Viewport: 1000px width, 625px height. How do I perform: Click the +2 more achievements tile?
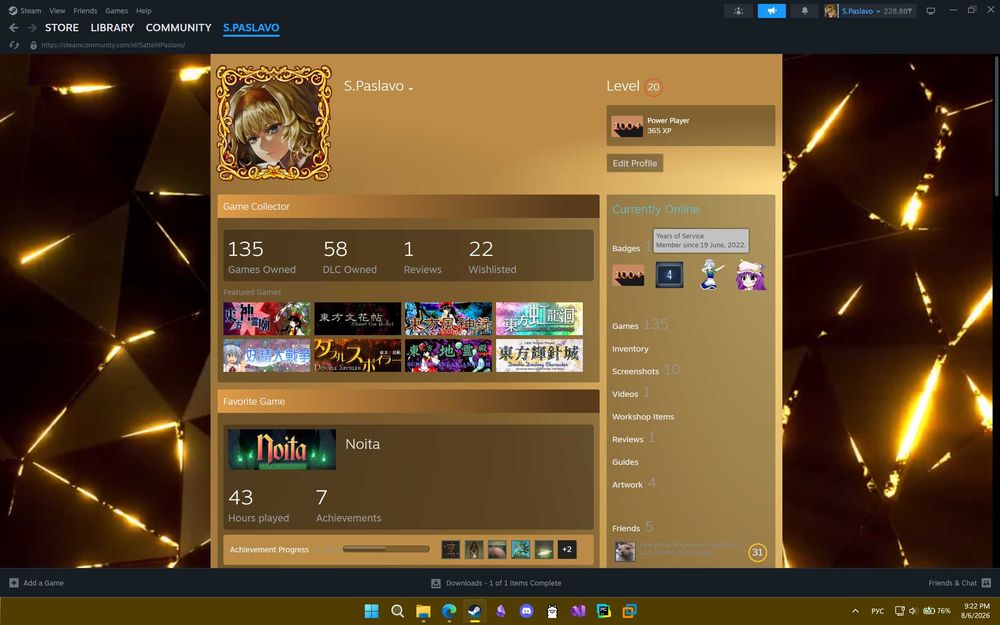tap(567, 549)
